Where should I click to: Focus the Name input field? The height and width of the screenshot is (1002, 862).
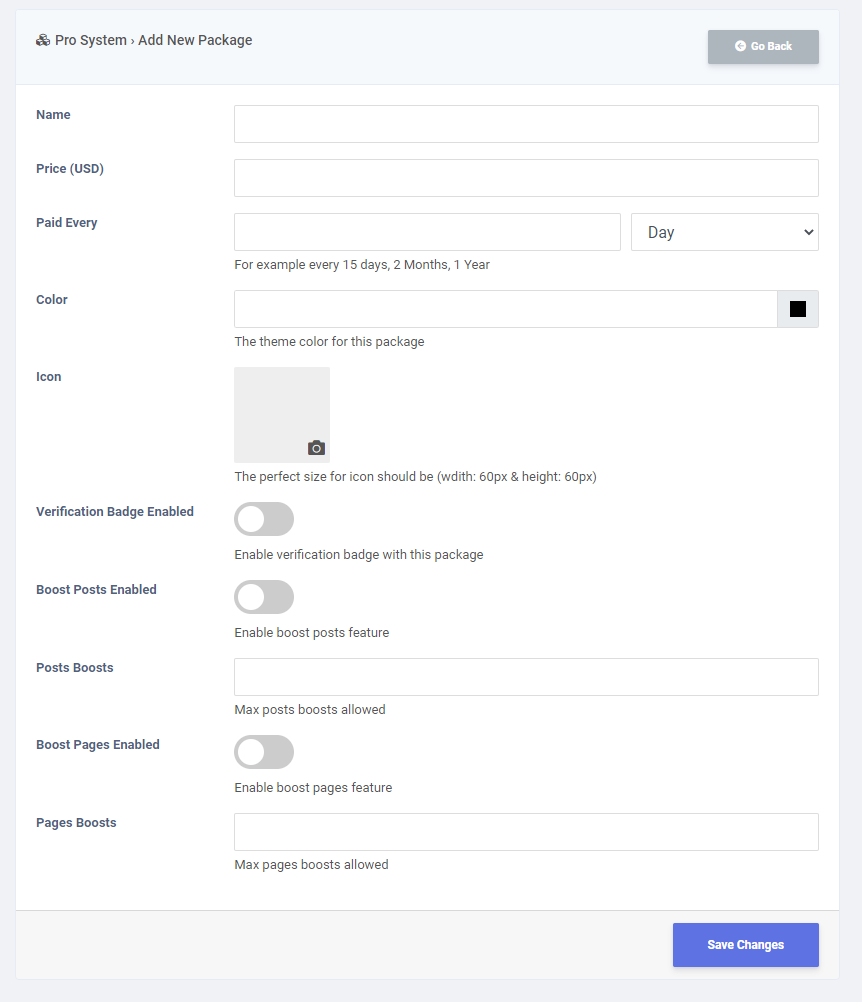(526, 124)
